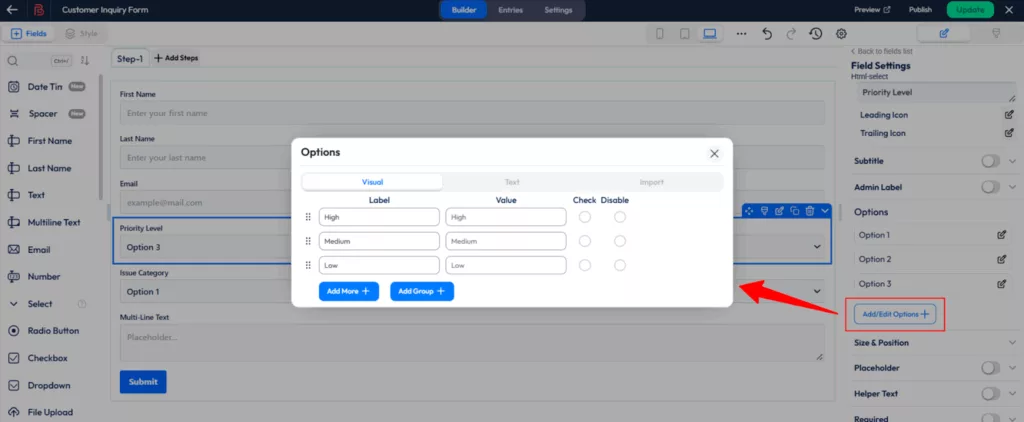
Task: Click drag handle of the High row
Action: click(308, 217)
